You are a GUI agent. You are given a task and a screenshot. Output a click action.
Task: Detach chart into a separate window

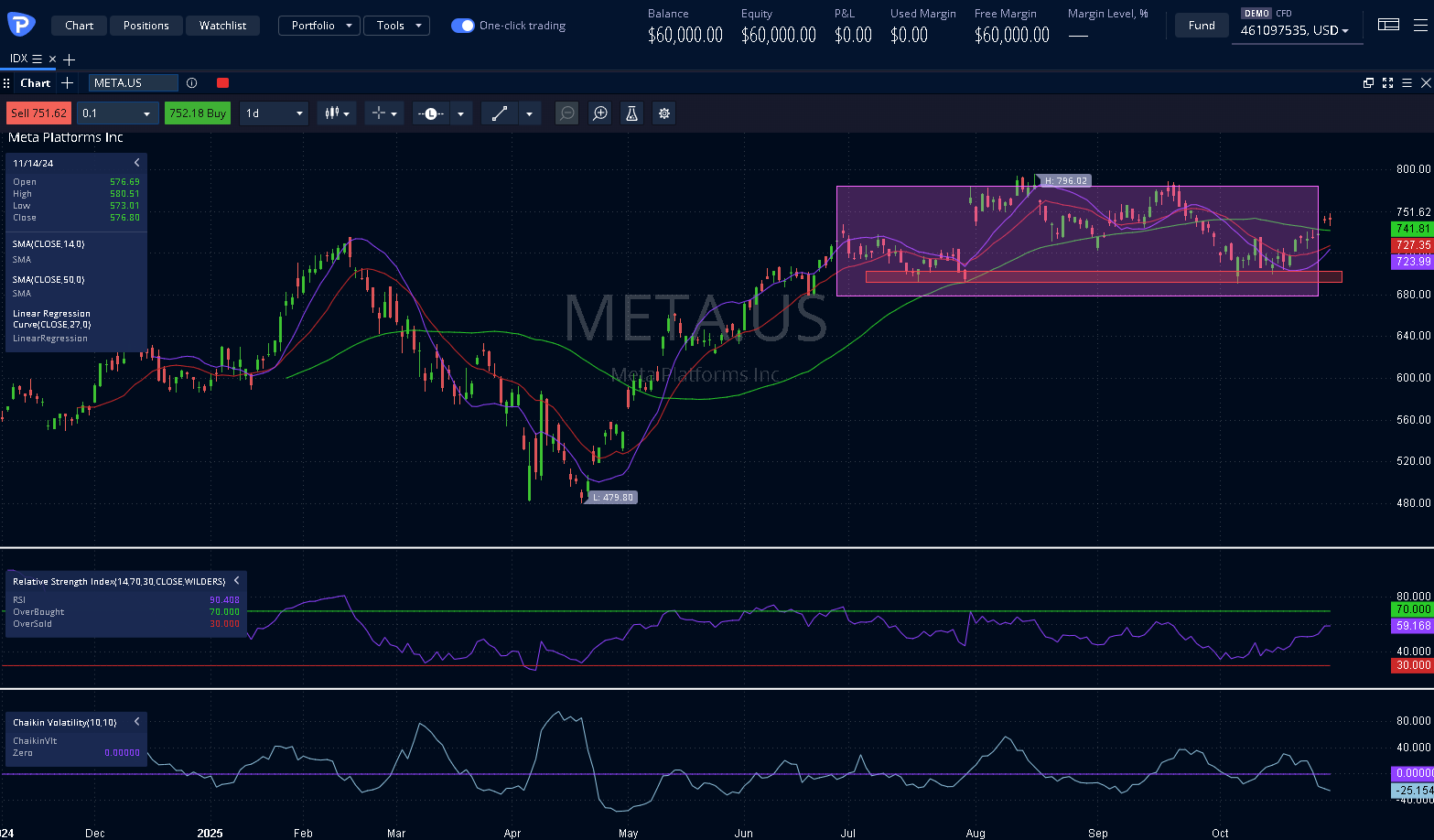click(x=1368, y=83)
